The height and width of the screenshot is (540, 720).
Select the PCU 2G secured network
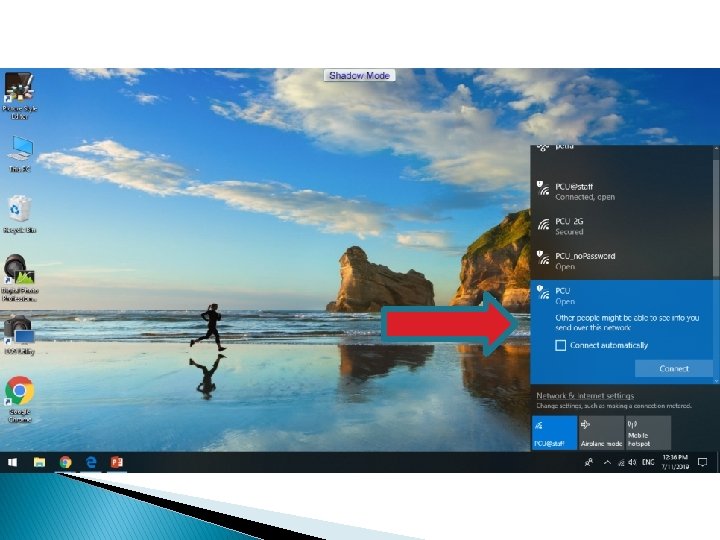tap(622, 226)
